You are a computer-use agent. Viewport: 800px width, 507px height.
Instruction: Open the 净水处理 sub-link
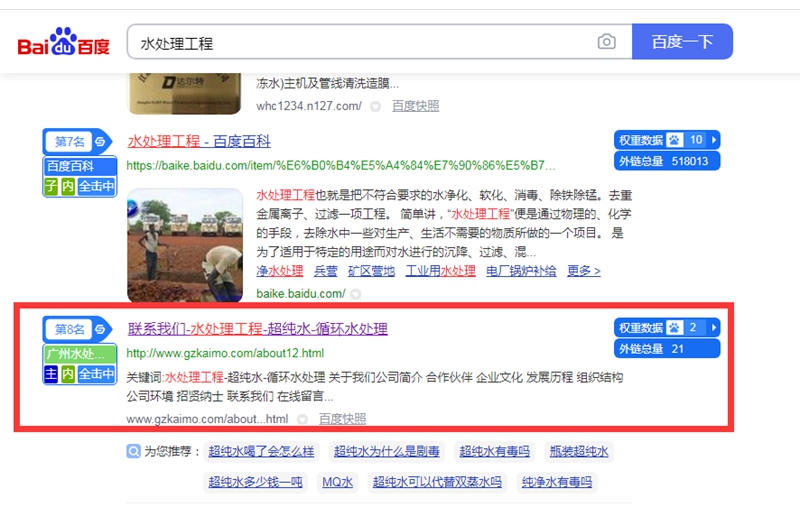280,270
